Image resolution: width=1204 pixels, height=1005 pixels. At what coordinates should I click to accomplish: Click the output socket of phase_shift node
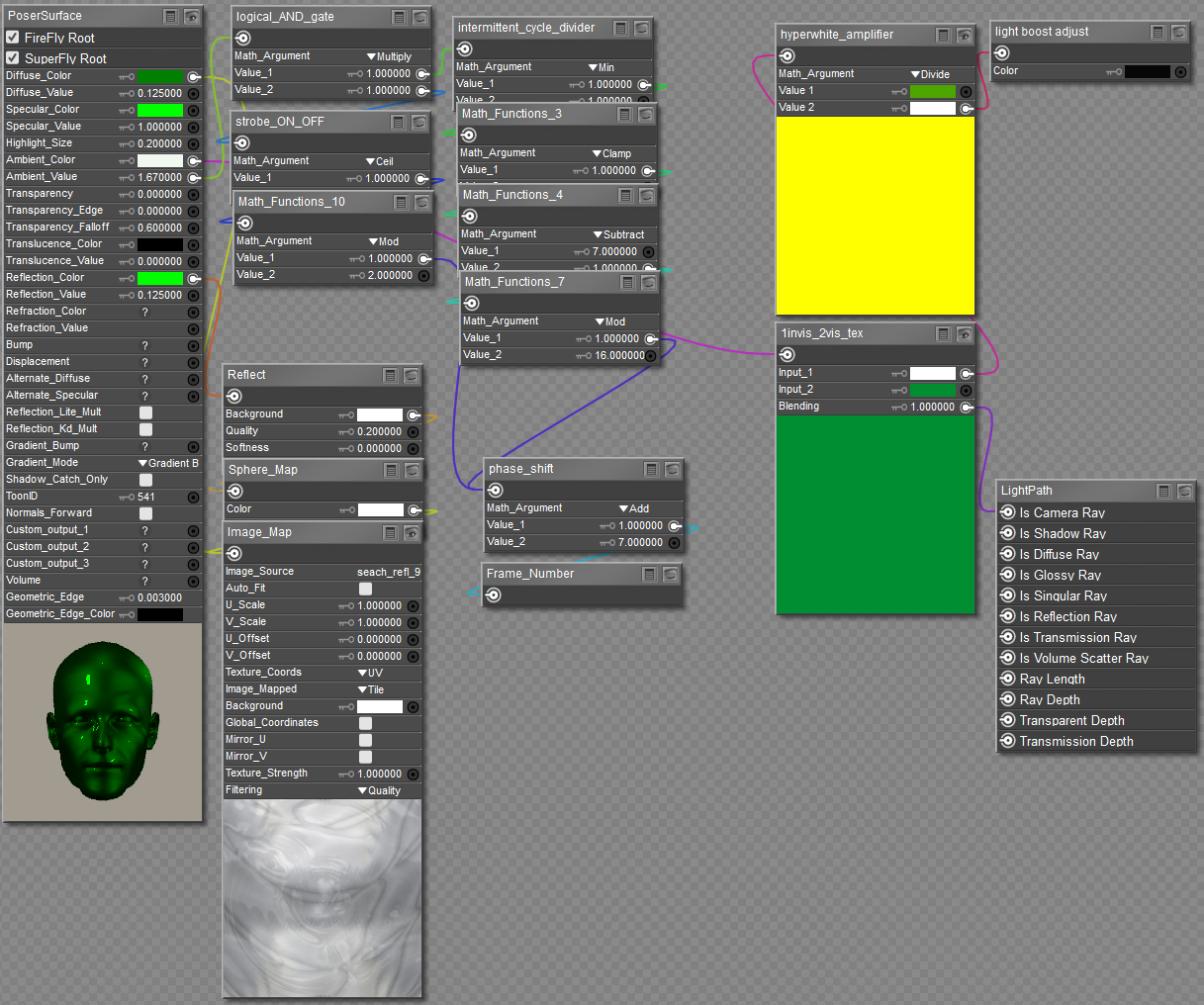coord(495,490)
